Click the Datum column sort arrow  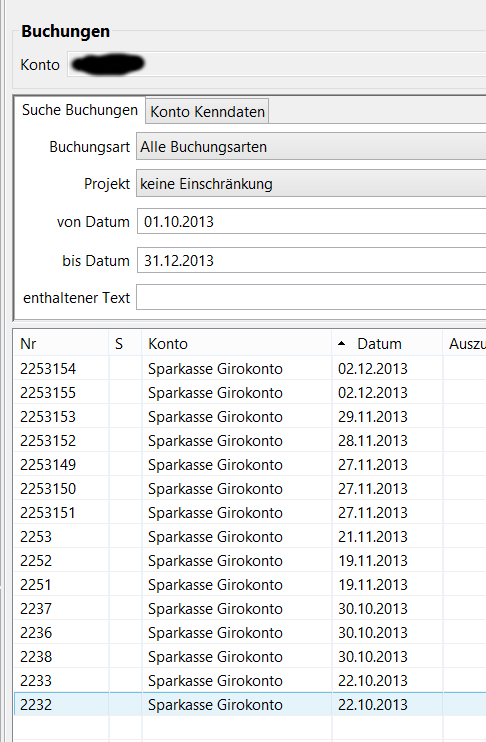click(x=341, y=344)
